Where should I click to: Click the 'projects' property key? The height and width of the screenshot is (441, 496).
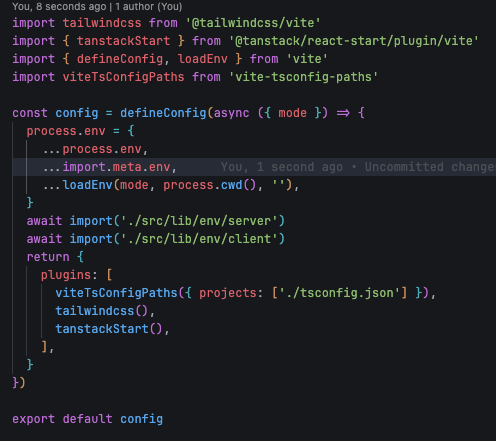click(228, 293)
